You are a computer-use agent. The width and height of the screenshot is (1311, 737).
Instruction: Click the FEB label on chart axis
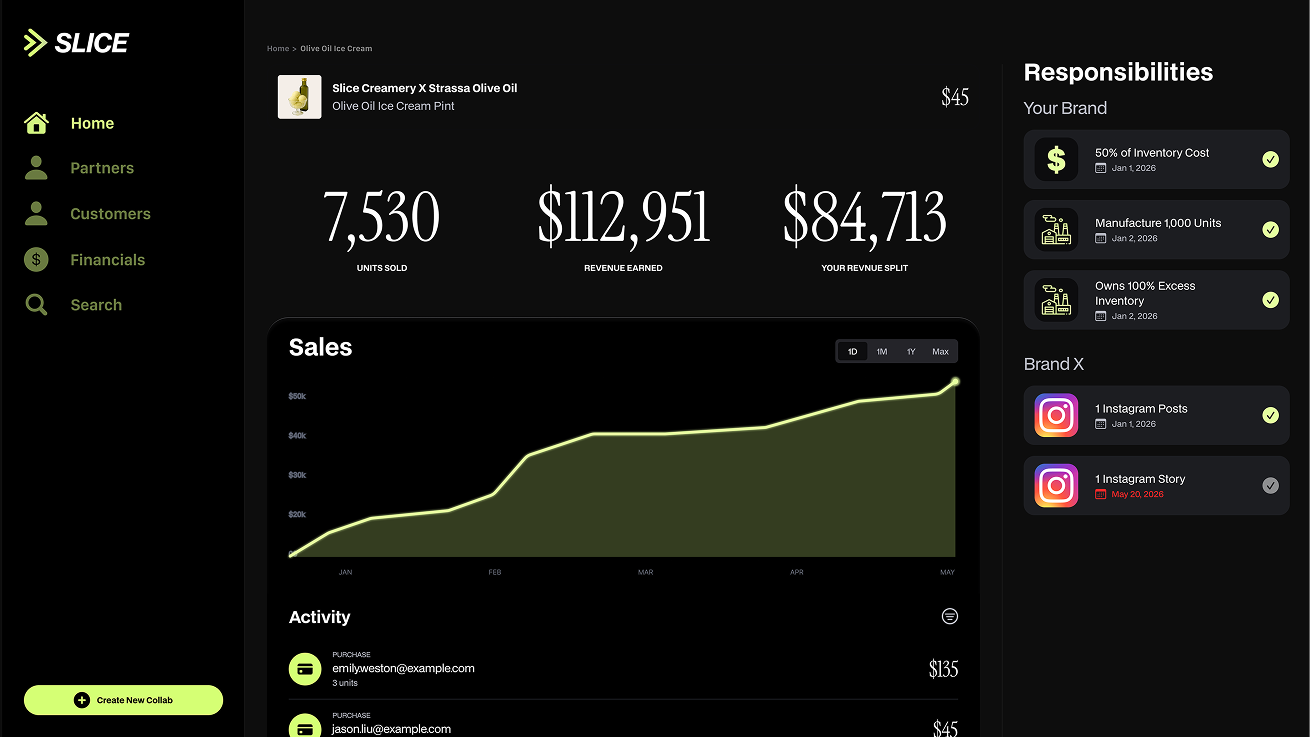point(495,572)
